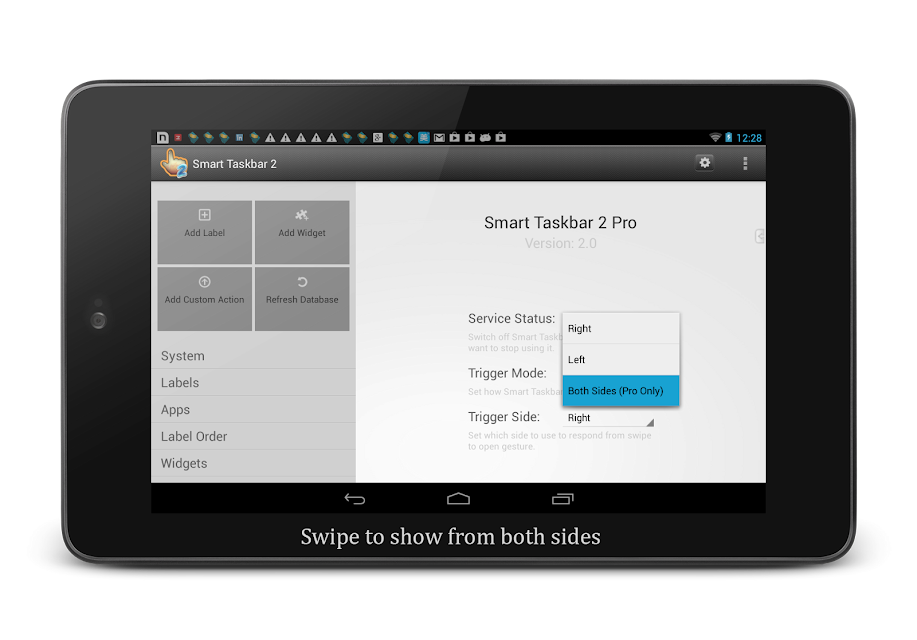
Task: Select Both Sides (Pro Only) option
Action: coord(621,390)
